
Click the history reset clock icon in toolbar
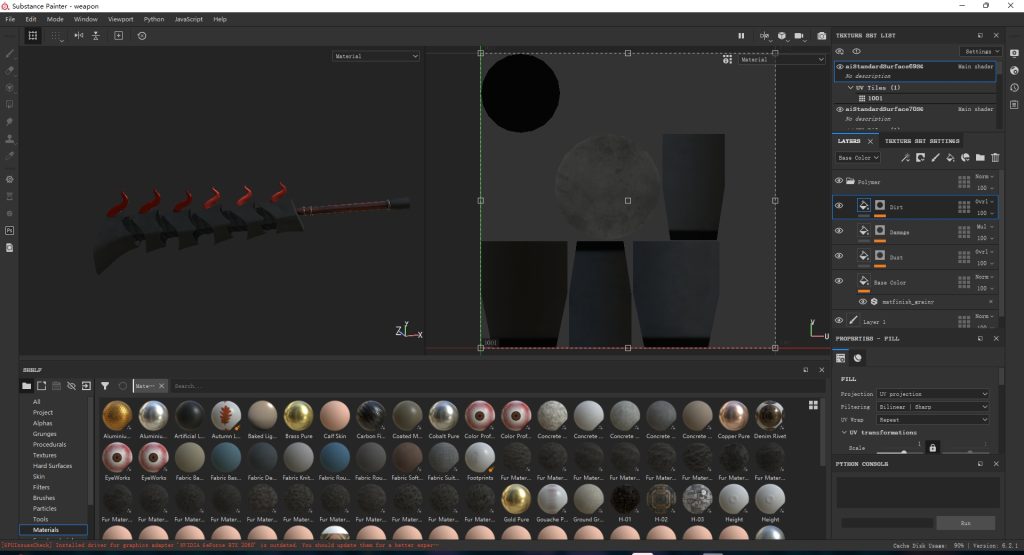click(142, 36)
